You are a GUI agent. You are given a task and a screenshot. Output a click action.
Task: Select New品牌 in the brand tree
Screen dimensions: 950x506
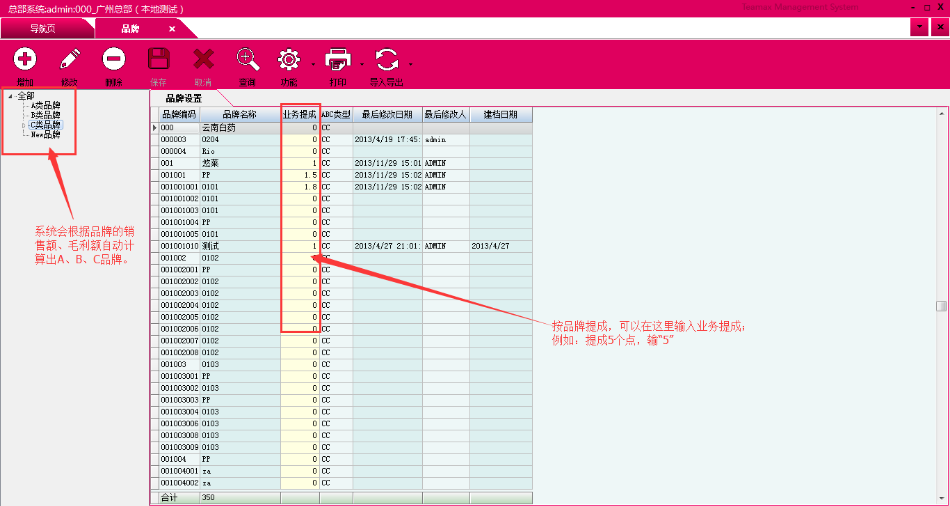click(x=45, y=134)
